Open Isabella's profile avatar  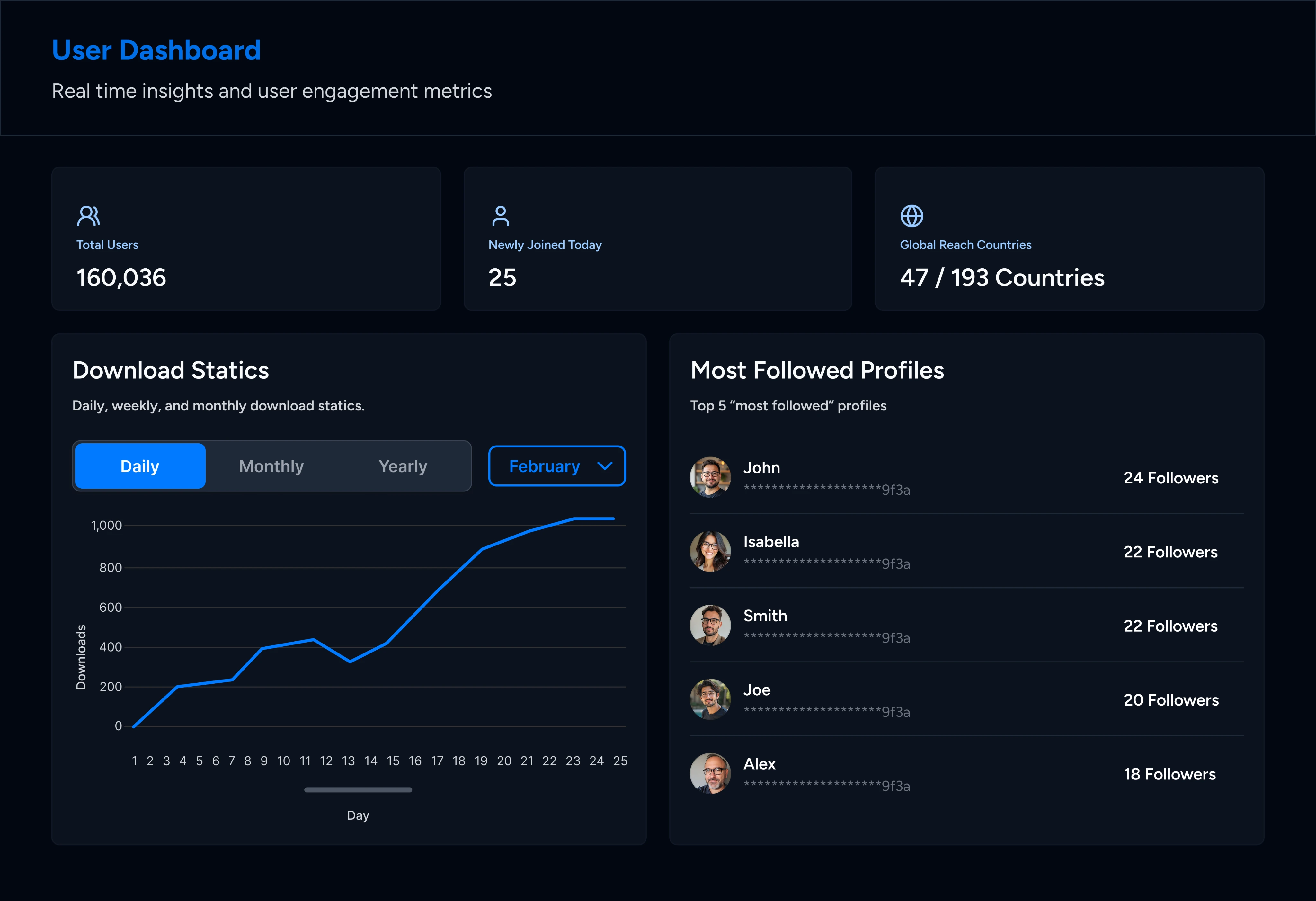(710, 551)
